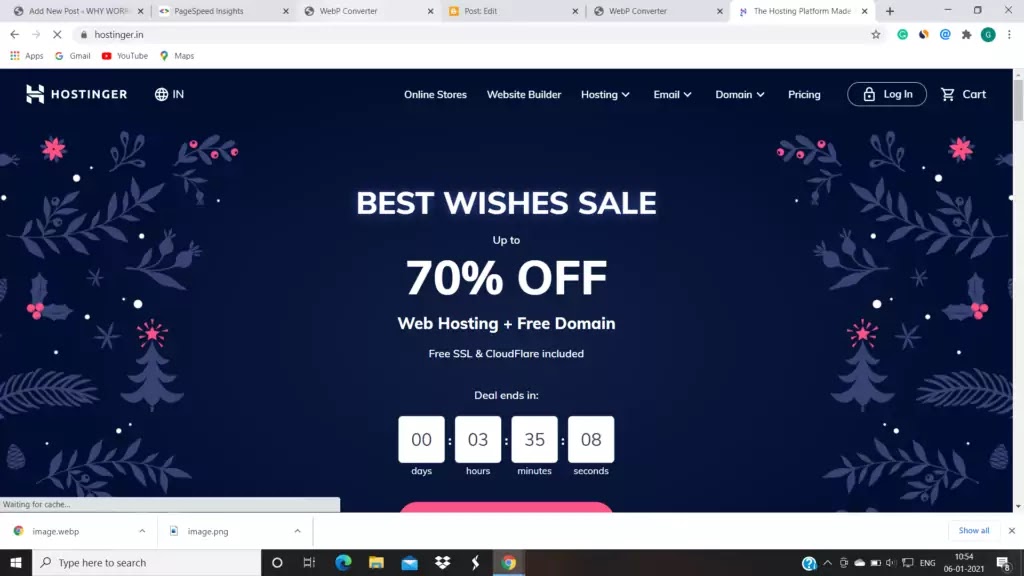Click the Log In button

coord(887,94)
